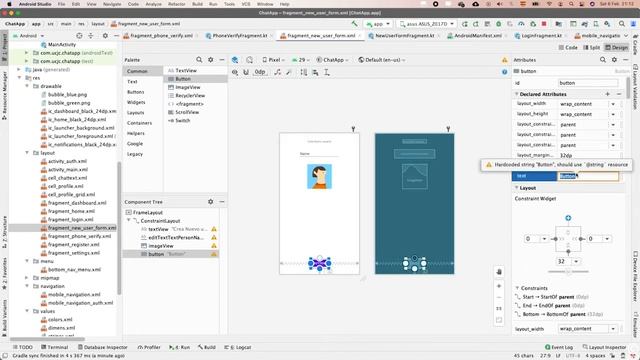Open Attributes panel settings gear
The height and width of the screenshot is (360, 640).
614,60
